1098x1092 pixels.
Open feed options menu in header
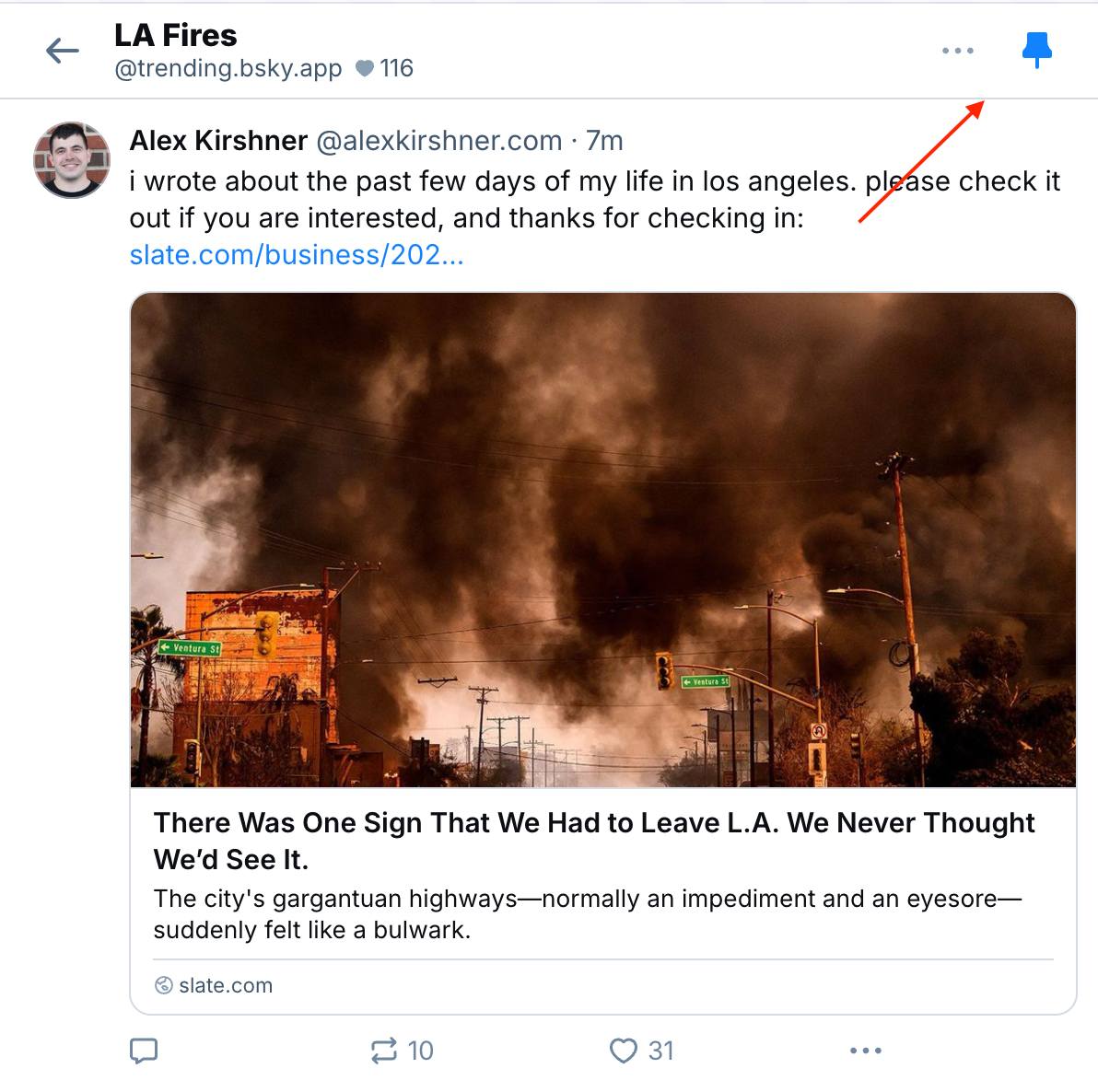(958, 51)
